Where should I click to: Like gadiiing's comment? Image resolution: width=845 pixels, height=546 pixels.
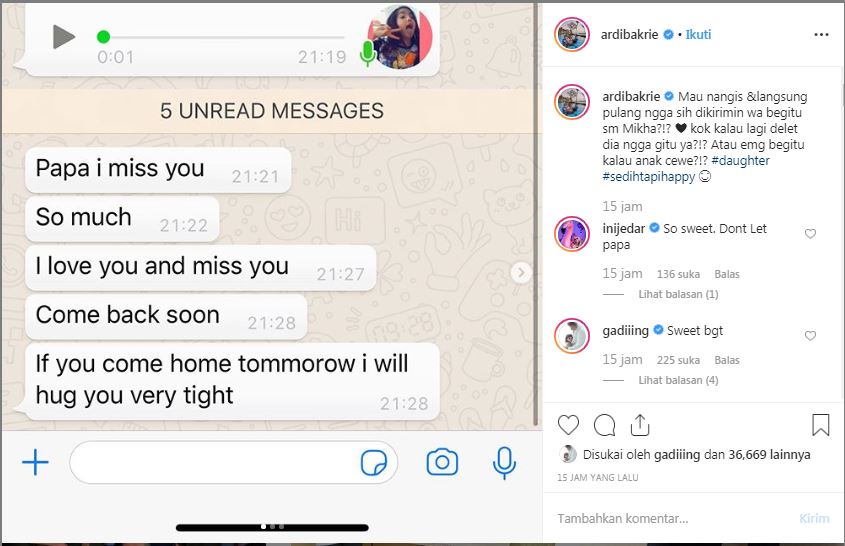(810, 335)
